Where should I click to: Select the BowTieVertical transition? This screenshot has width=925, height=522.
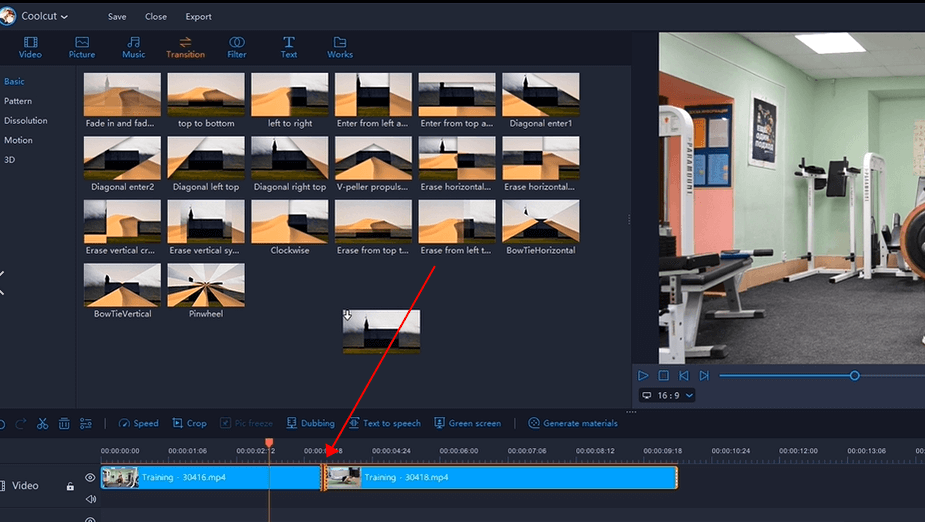(x=122, y=291)
